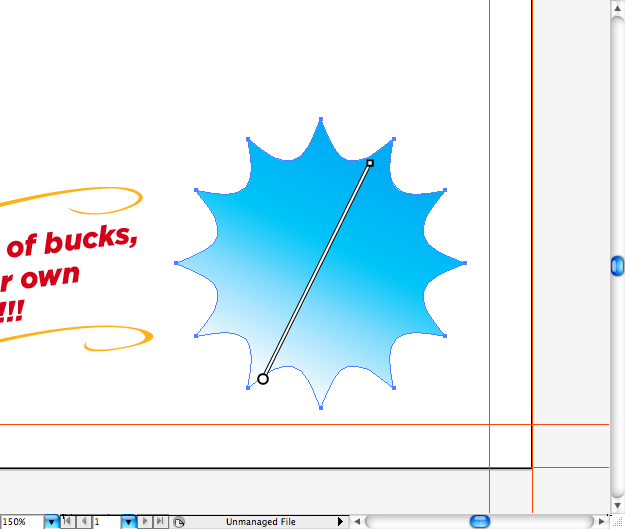Click the horizontal scrollbar right arrow
This screenshot has width=625, height=529.
[x=602, y=521]
